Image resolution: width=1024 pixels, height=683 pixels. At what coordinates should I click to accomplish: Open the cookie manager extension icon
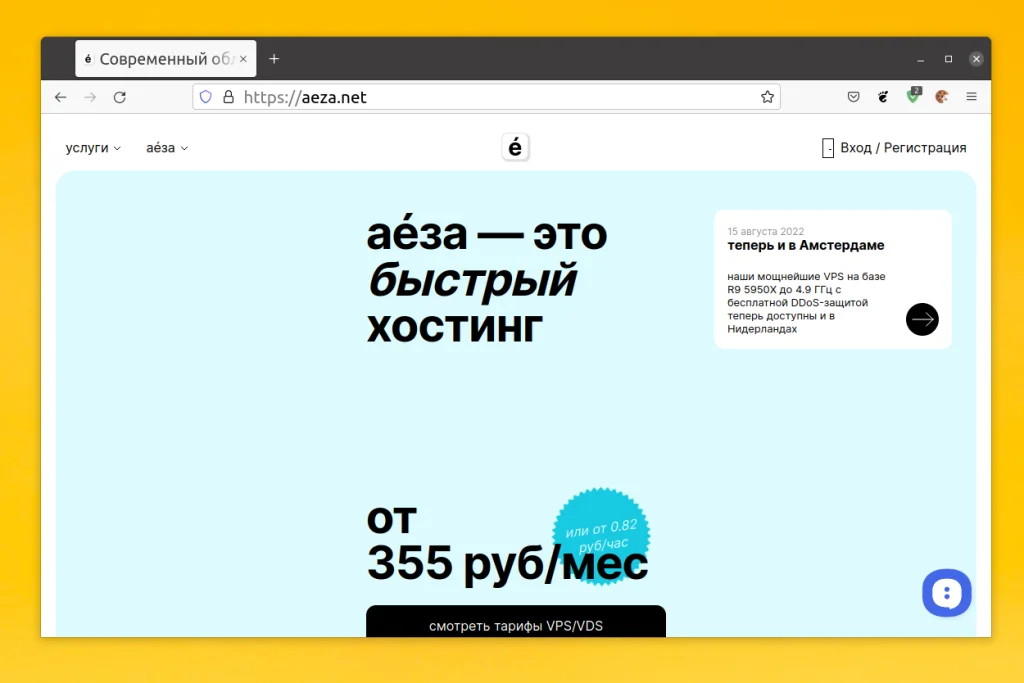click(x=943, y=97)
